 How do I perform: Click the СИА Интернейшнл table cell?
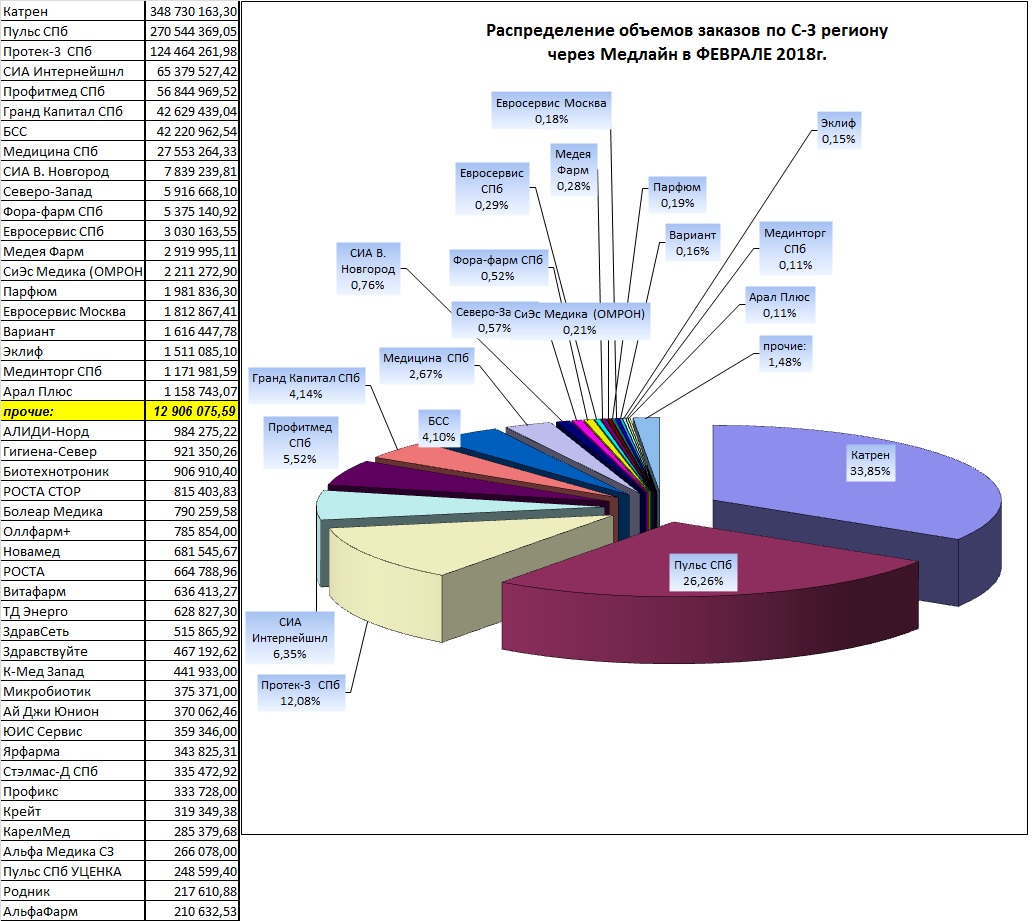pos(72,71)
